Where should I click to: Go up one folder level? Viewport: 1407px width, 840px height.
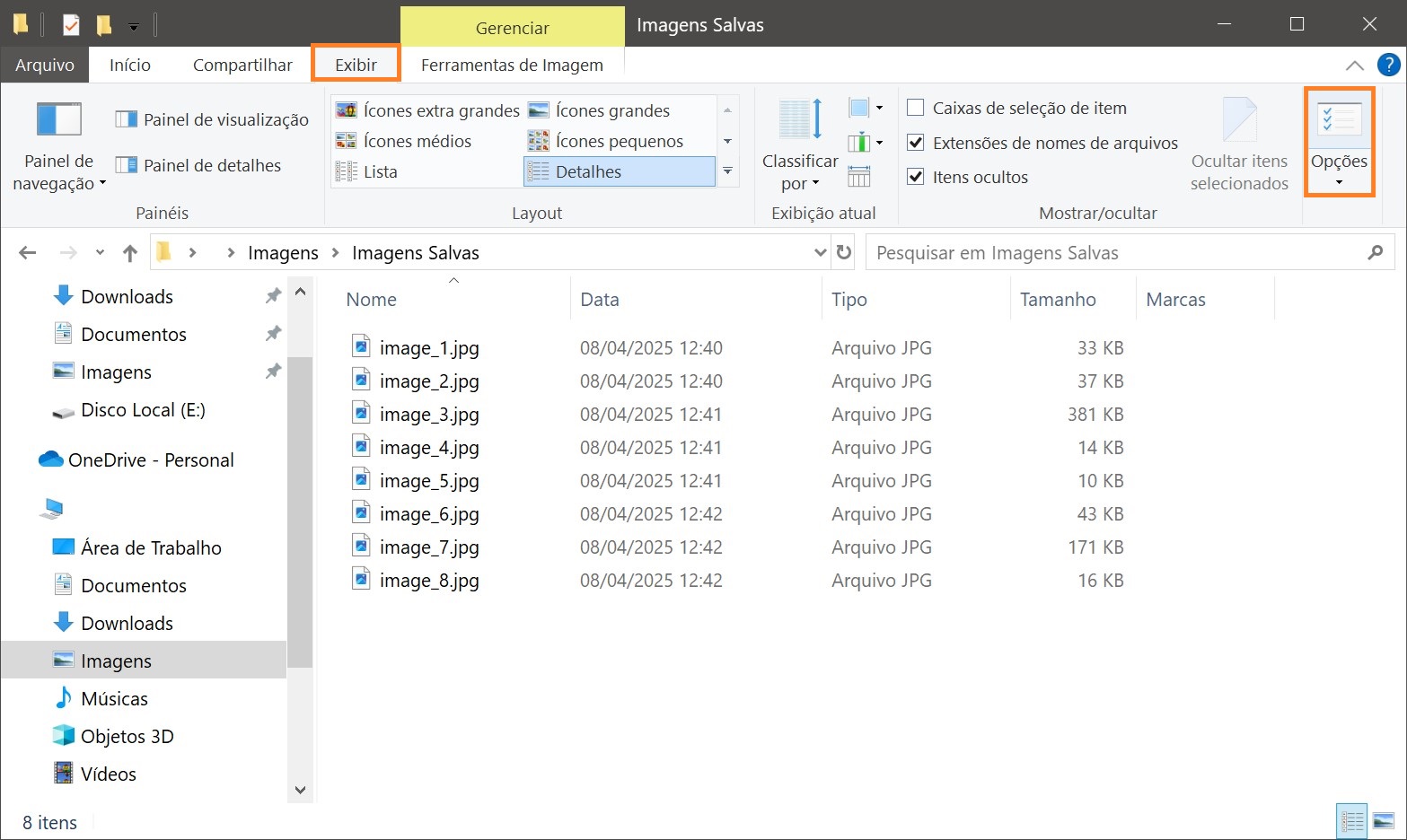tap(130, 253)
